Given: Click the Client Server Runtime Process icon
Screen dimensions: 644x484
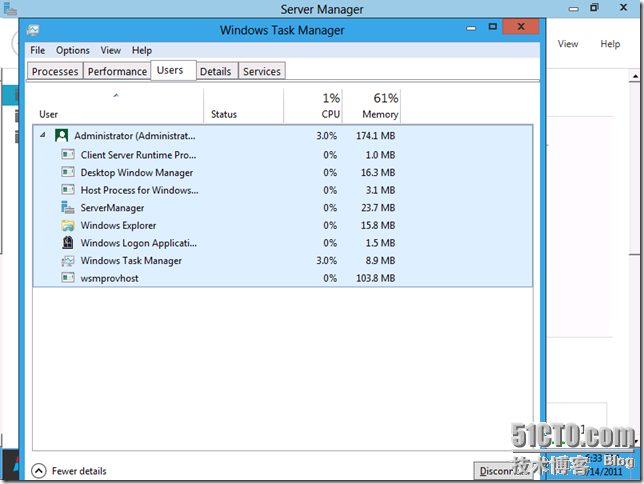Looking at the screenshot, I should [x=68, y=154].
